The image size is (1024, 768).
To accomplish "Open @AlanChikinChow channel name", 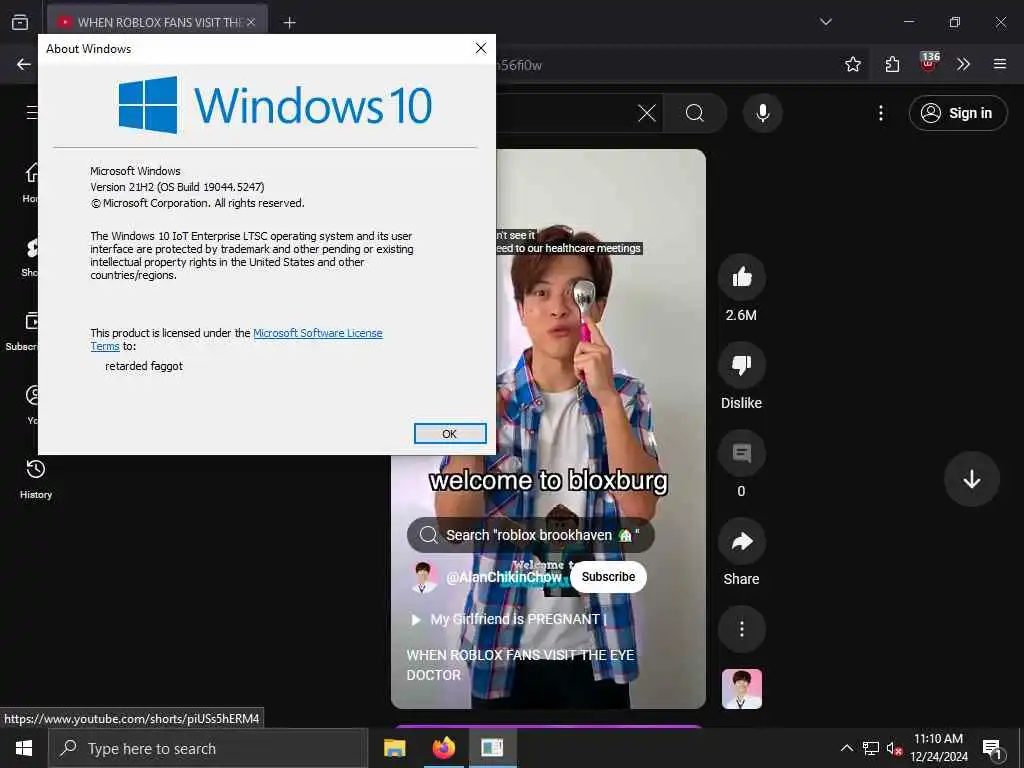I will [504, 577].
